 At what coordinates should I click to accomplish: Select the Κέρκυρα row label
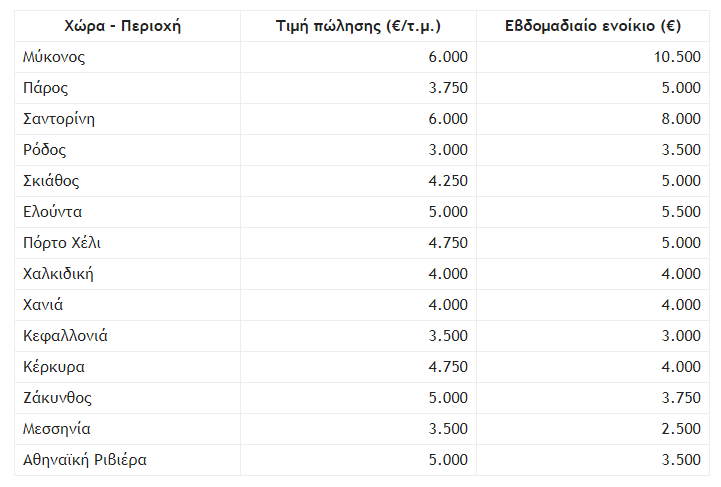click(53, 367)
